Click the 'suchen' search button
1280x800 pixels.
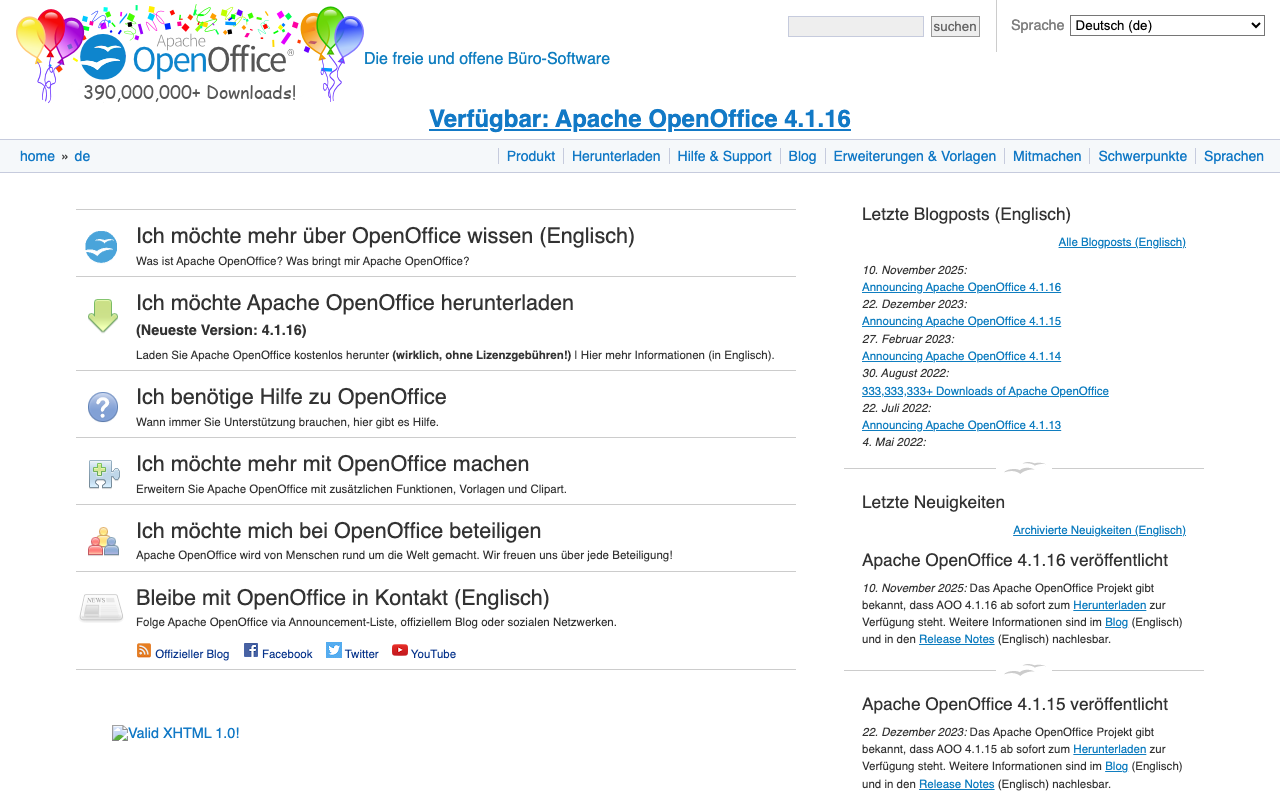tap(955, 27)
